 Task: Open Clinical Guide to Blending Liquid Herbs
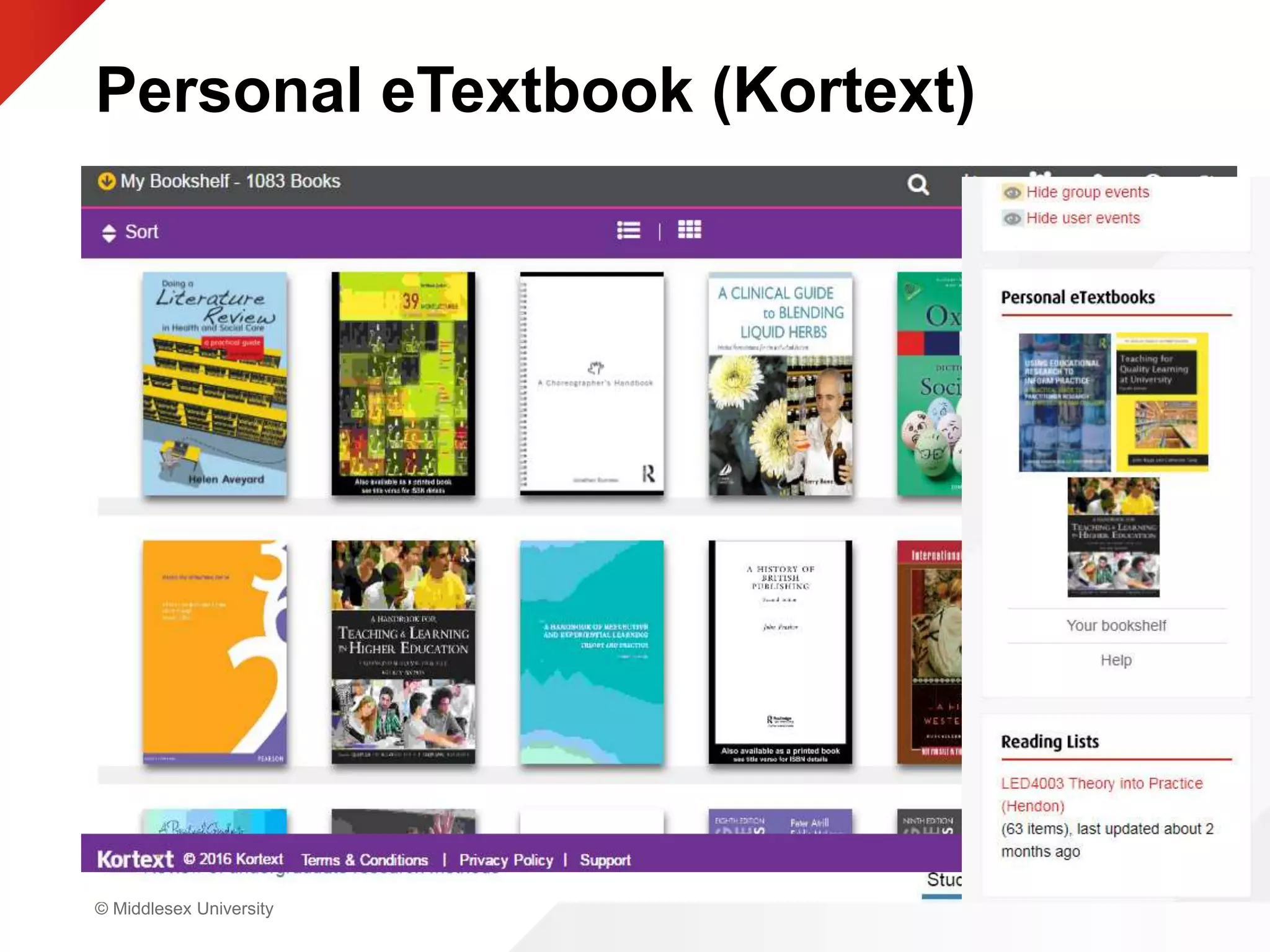(780, 384)
